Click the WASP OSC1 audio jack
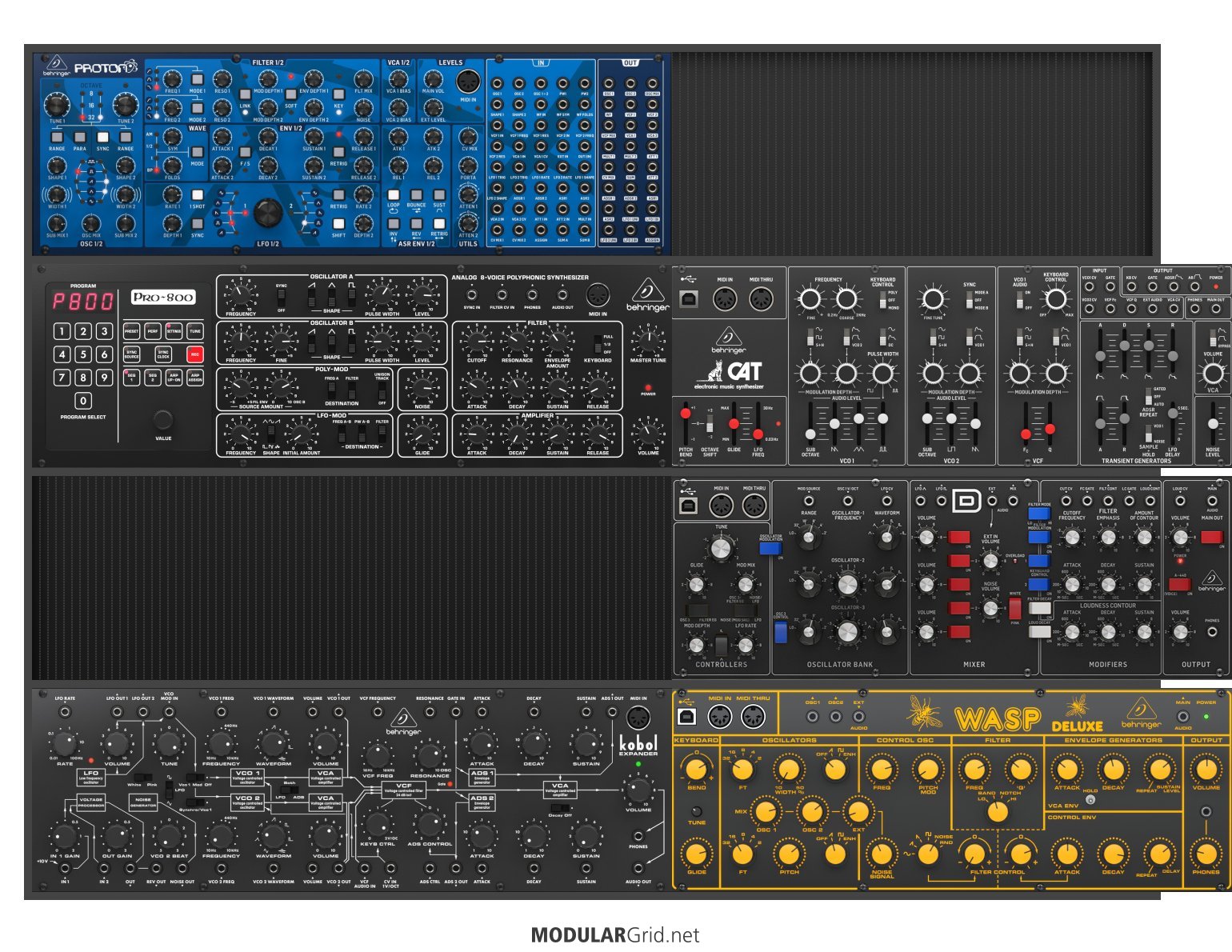The height and width of the screenshot is (952, 1232). 813,717
